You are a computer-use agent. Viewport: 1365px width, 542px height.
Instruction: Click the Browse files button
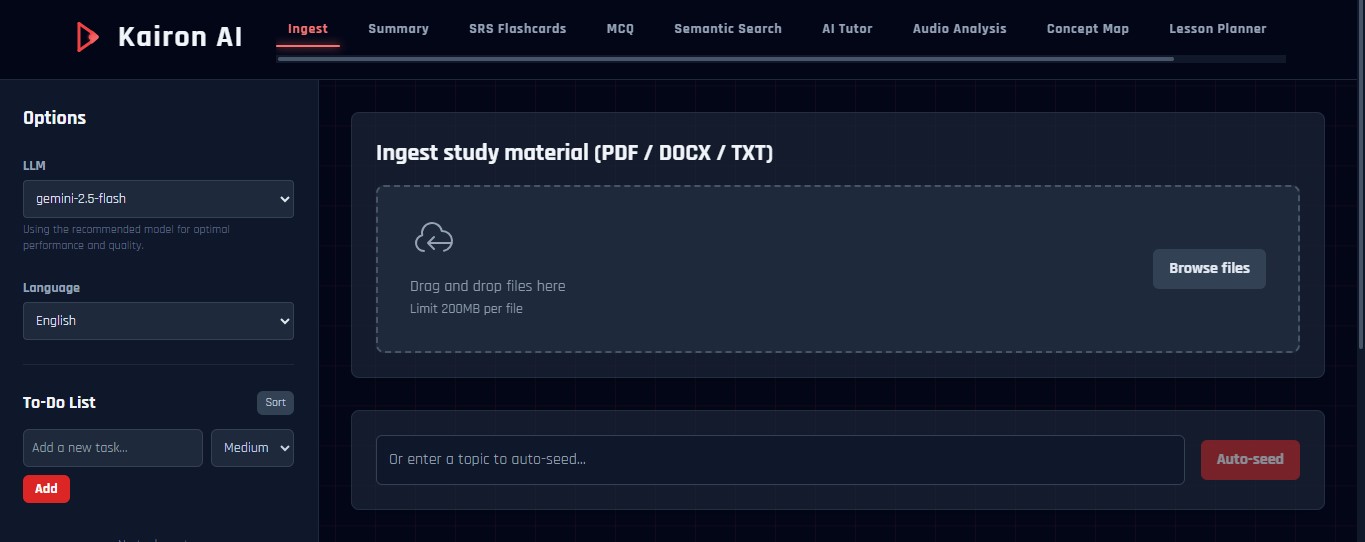[1209, 269]
